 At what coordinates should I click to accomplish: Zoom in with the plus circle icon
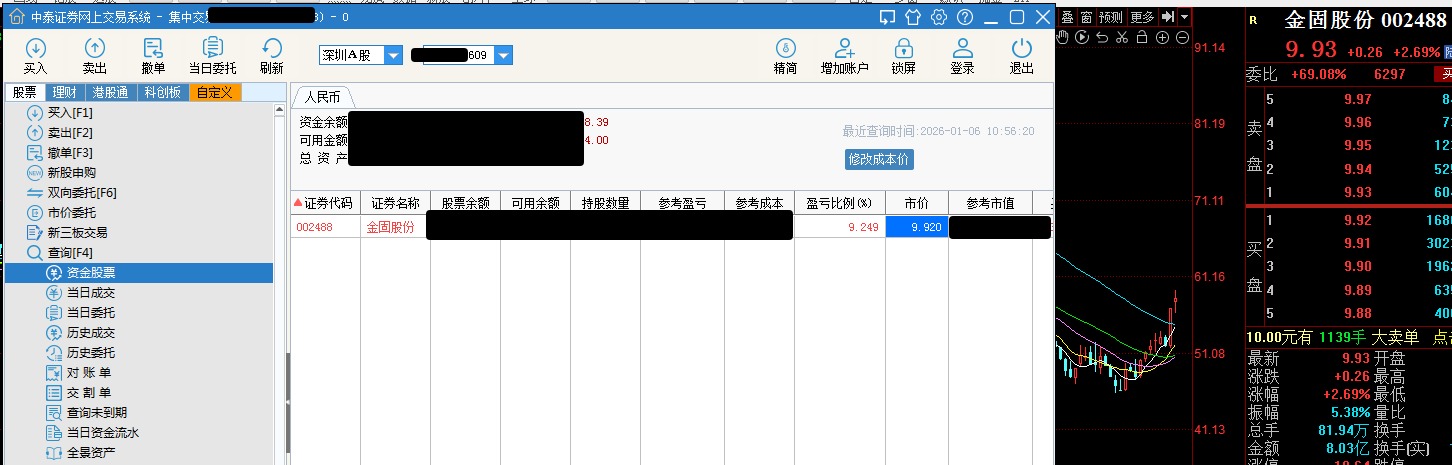1162,38
